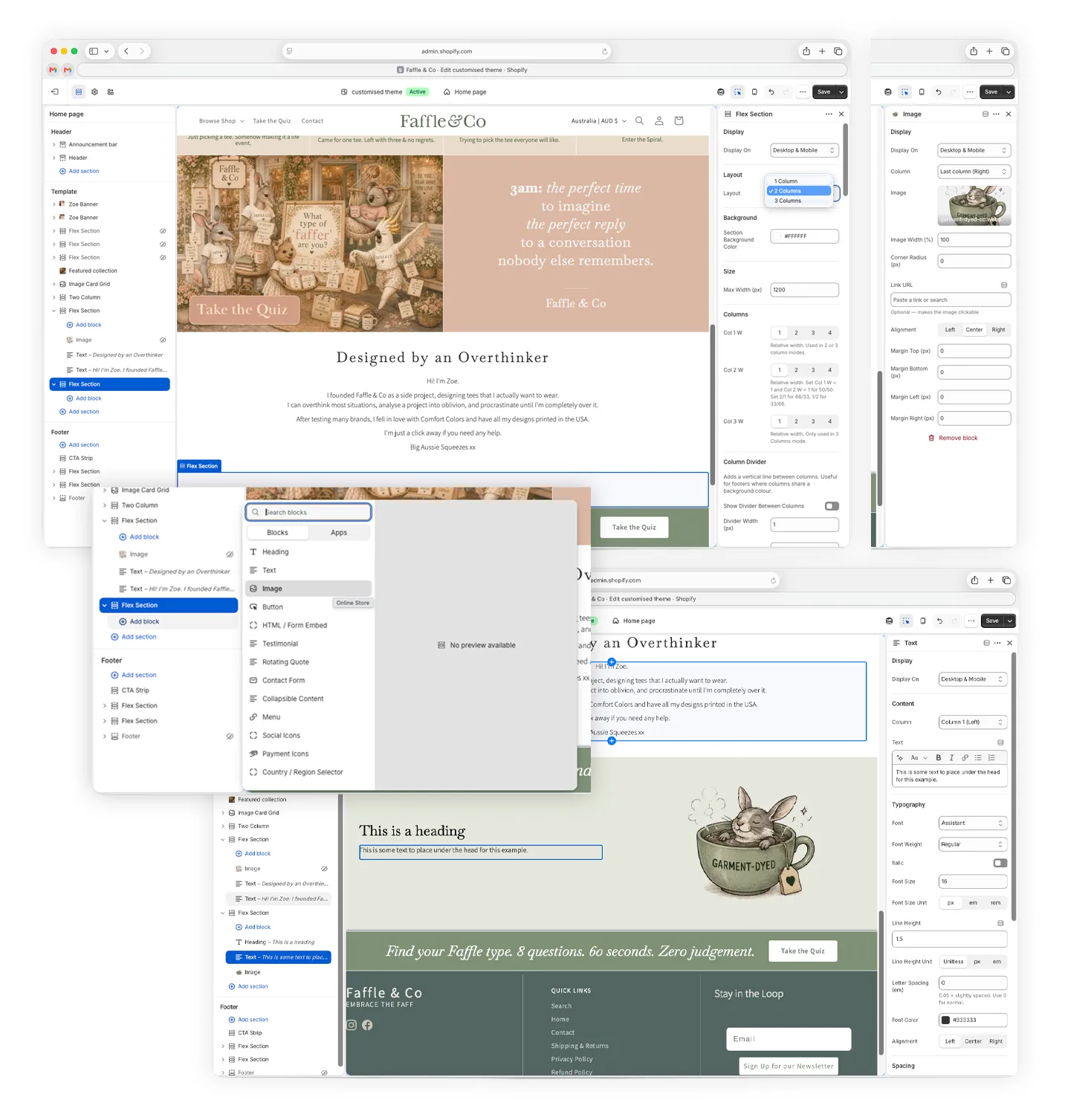Screen dimensions: 1091x1120
Task: Open the storefront cart icon
Action: click(679, 120)
